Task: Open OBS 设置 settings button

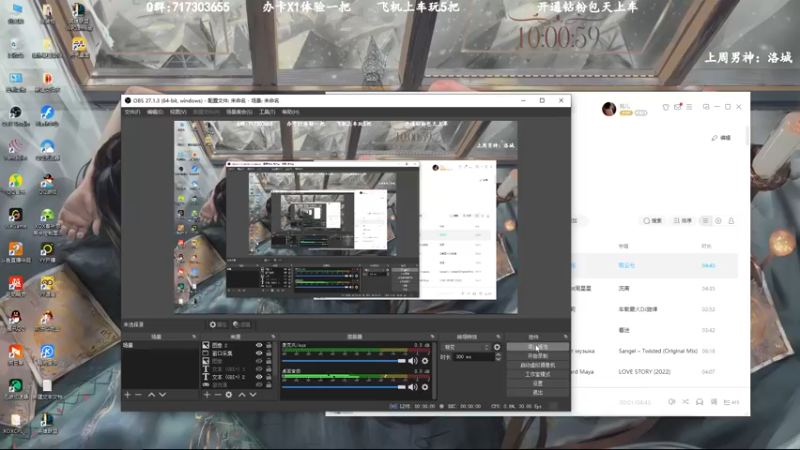Action: click(x=537, y=383)
